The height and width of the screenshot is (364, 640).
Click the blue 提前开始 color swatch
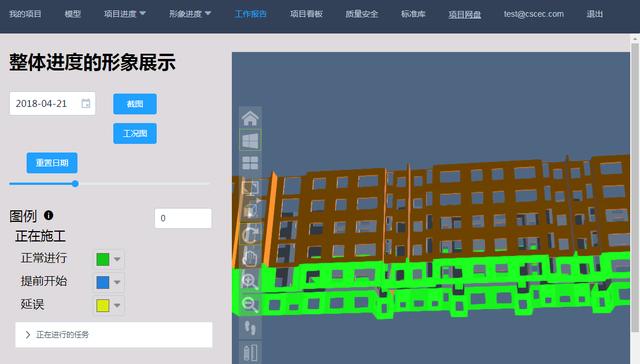[x=102, y=282]
